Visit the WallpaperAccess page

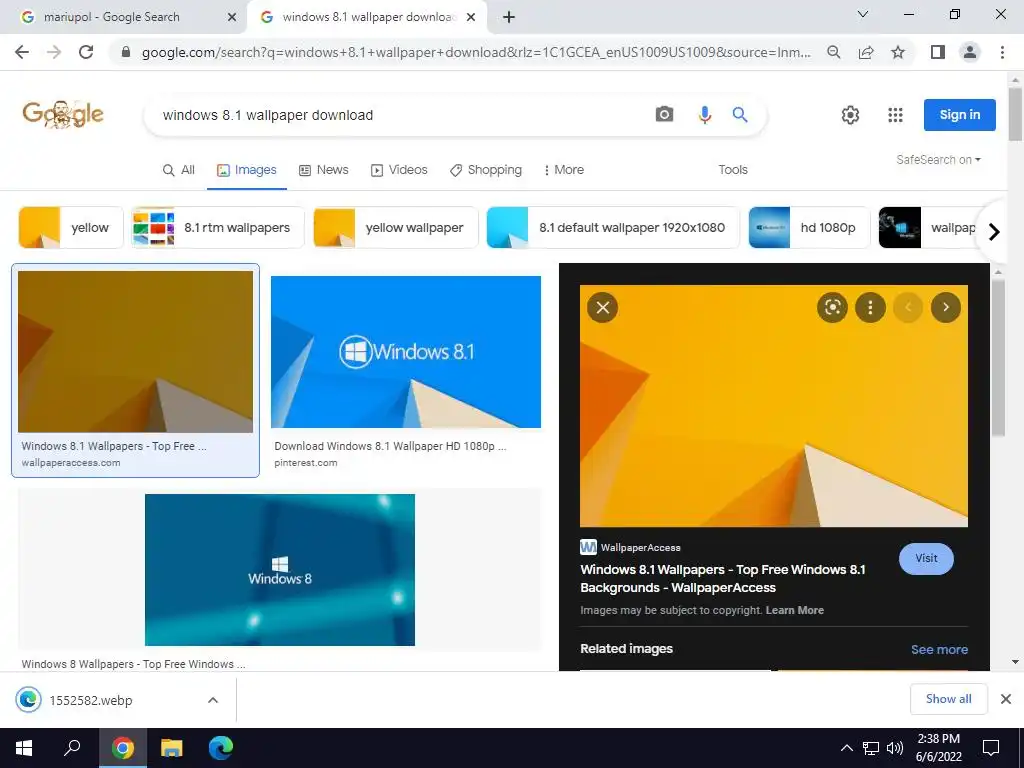pyautogui.click(x=926, y=558)
